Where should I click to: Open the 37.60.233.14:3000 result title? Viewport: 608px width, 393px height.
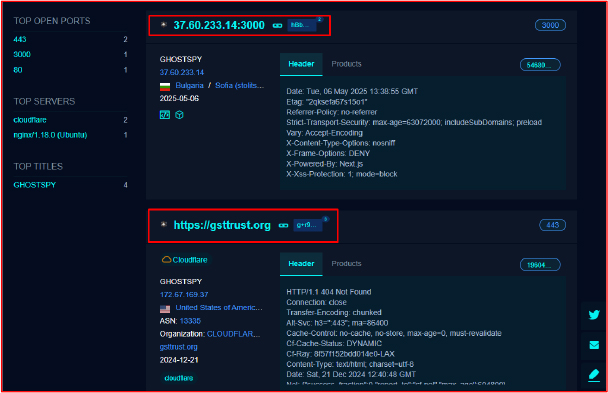pos(219,25)
